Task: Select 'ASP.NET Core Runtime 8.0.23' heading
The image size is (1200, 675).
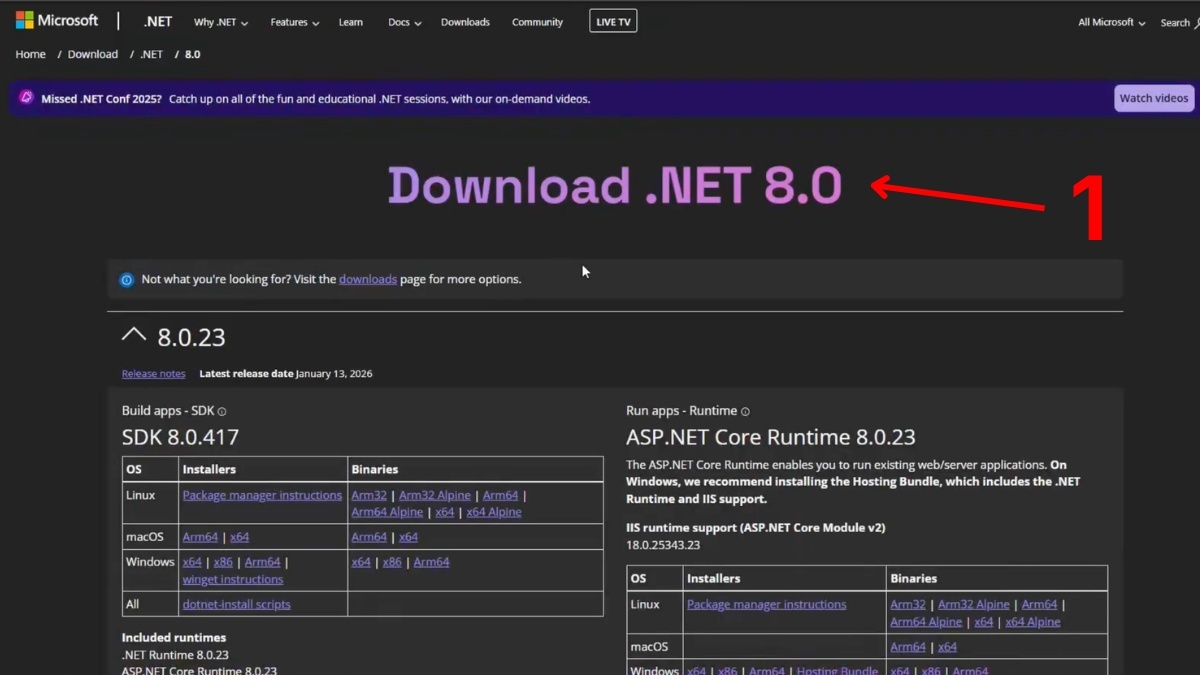Action: pyautogui.click(x=771, y=437)
